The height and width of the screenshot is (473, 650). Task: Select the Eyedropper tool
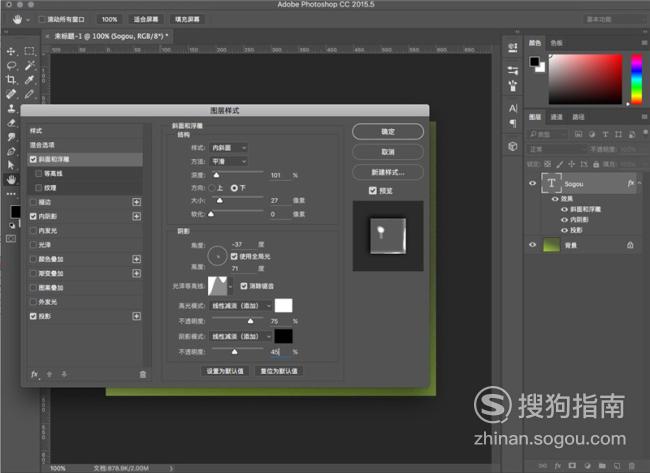click(29, 80)
